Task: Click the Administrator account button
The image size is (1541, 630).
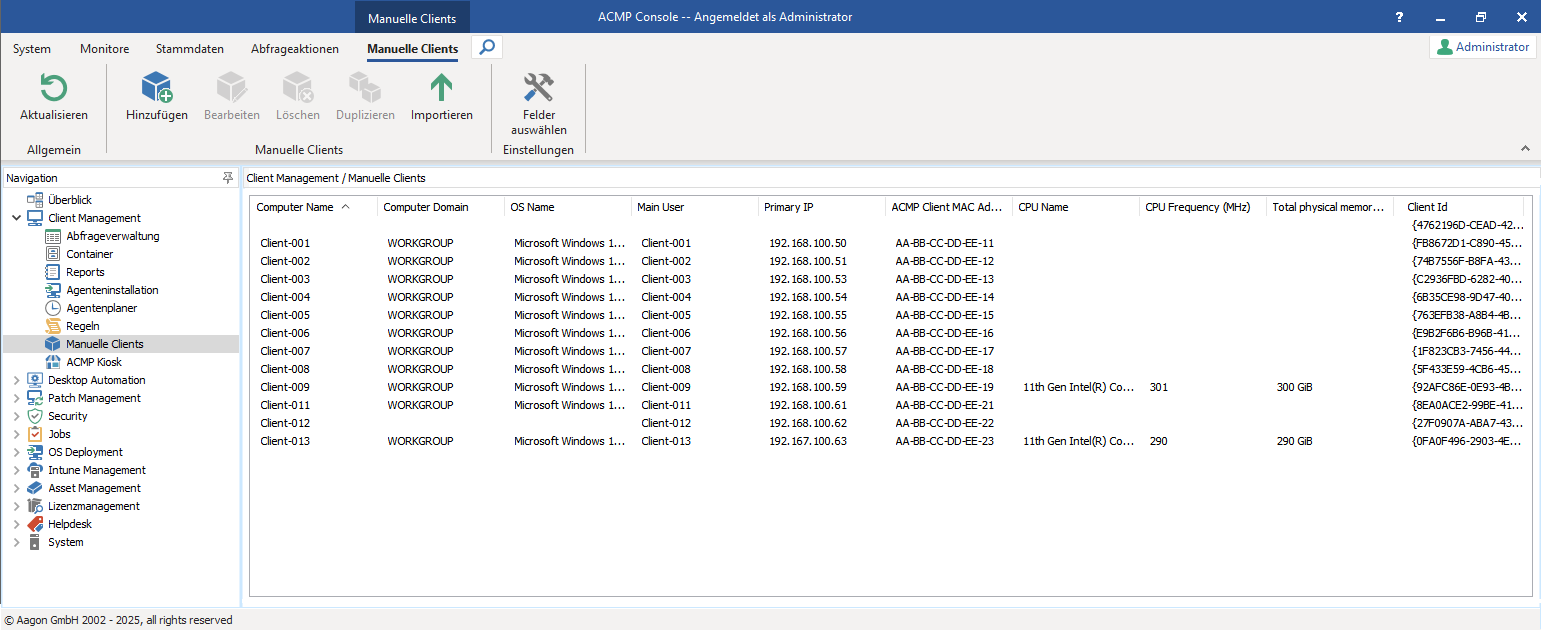Action: (x=1483, y=46)
